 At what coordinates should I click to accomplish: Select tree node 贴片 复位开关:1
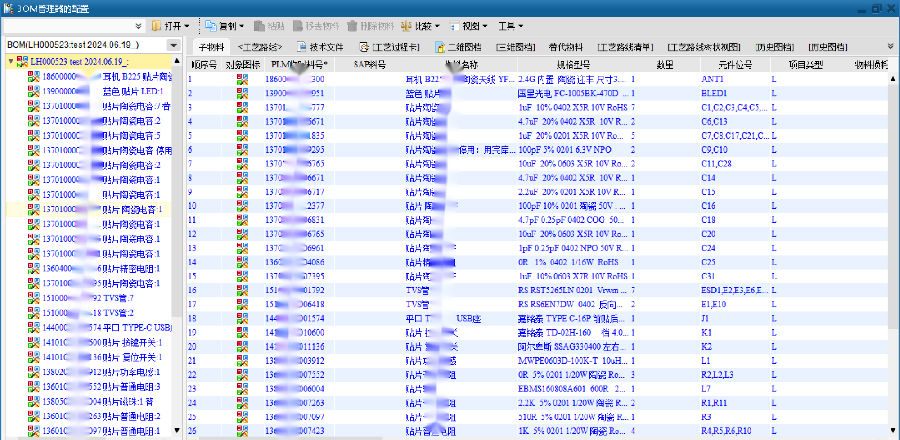click(x=132, y=357)
